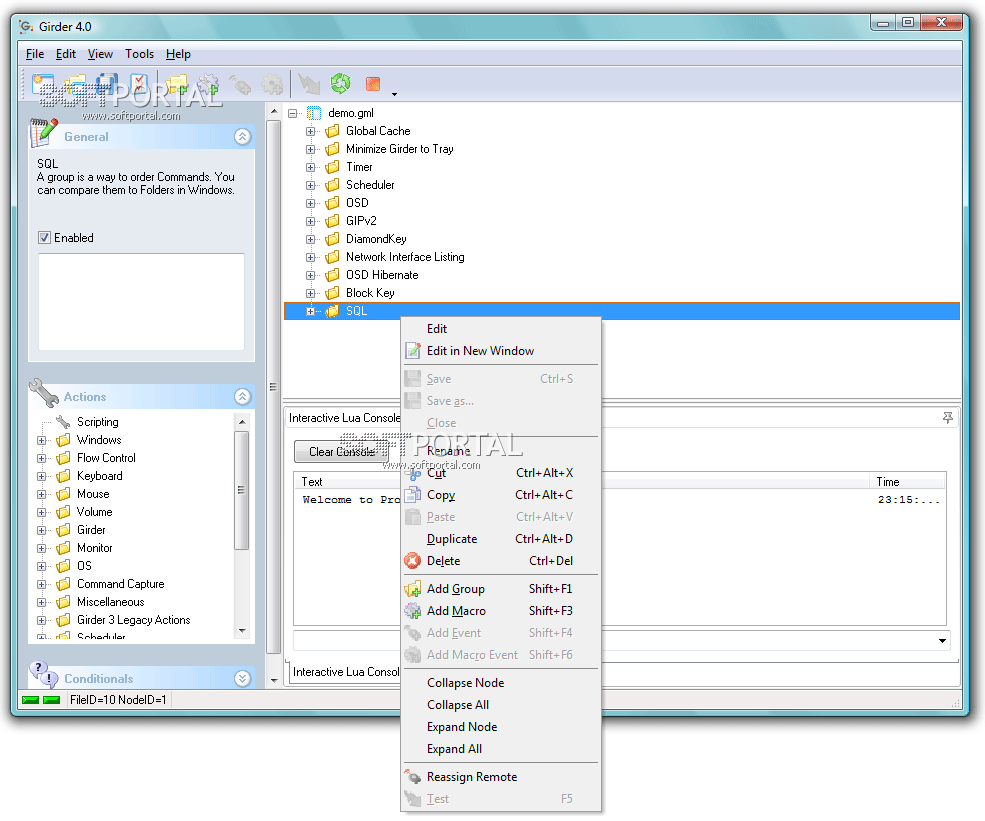Image resolution: width=985 pixels, height=821 pixels.
Task: Choose Delete in the context menu
Action: (500, 561)
